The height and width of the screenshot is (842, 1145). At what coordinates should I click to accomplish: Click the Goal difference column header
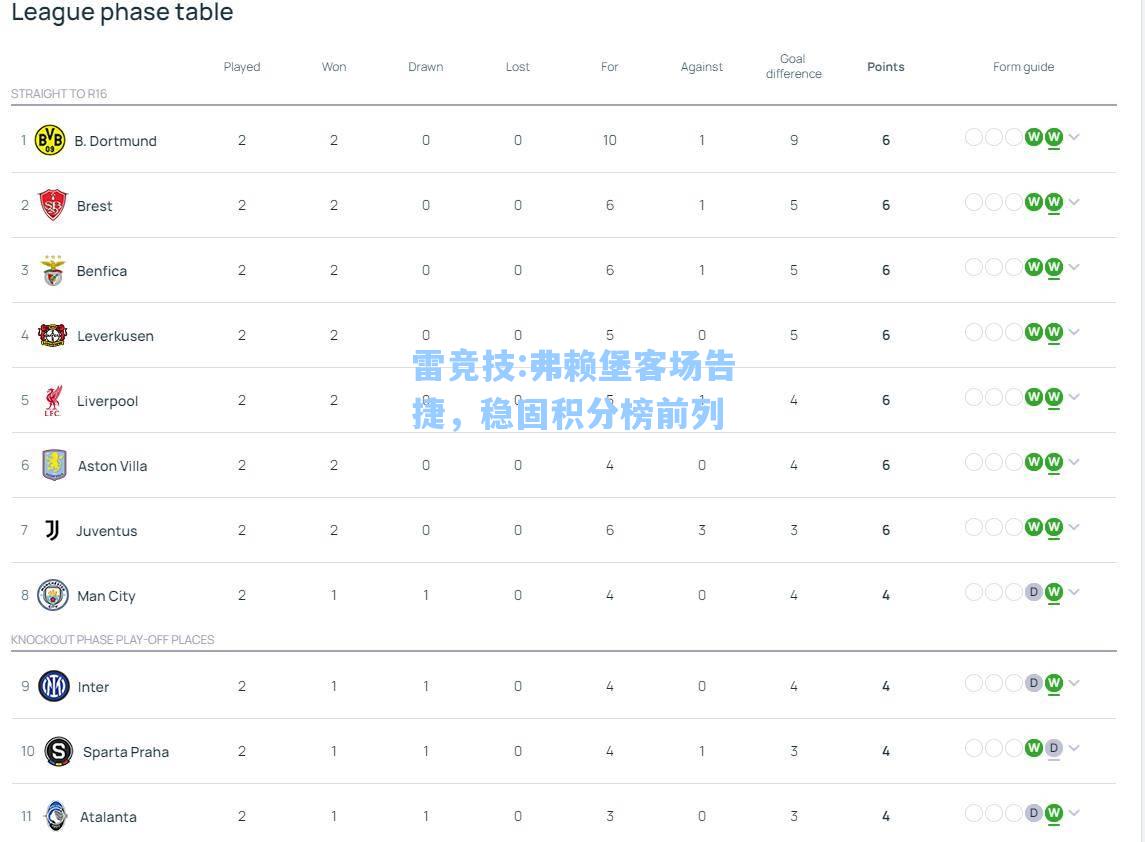pyautogui.click(x=794, y=66)
